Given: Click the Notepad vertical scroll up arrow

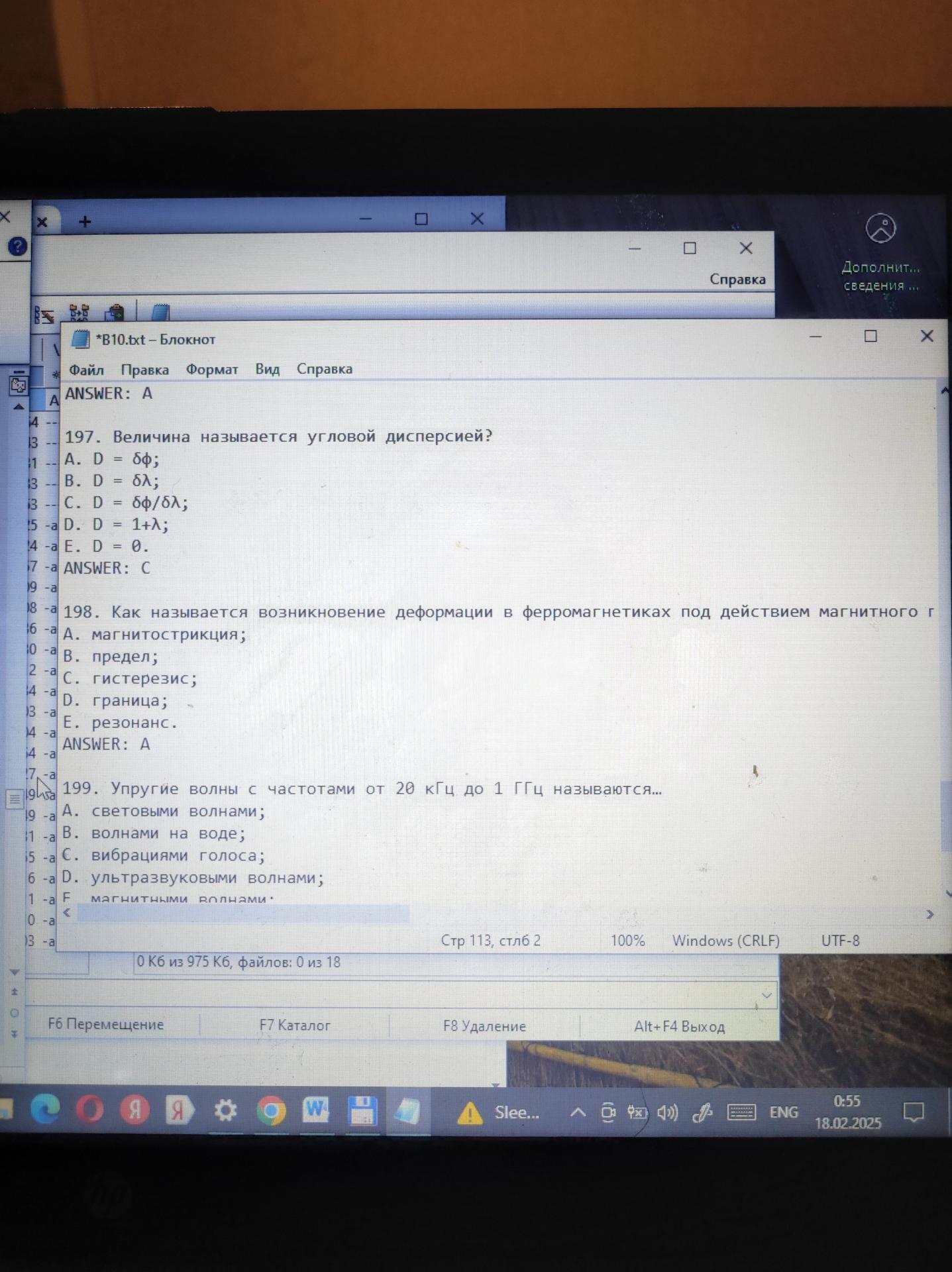Looking at the screenshot, I should (945, 391).
